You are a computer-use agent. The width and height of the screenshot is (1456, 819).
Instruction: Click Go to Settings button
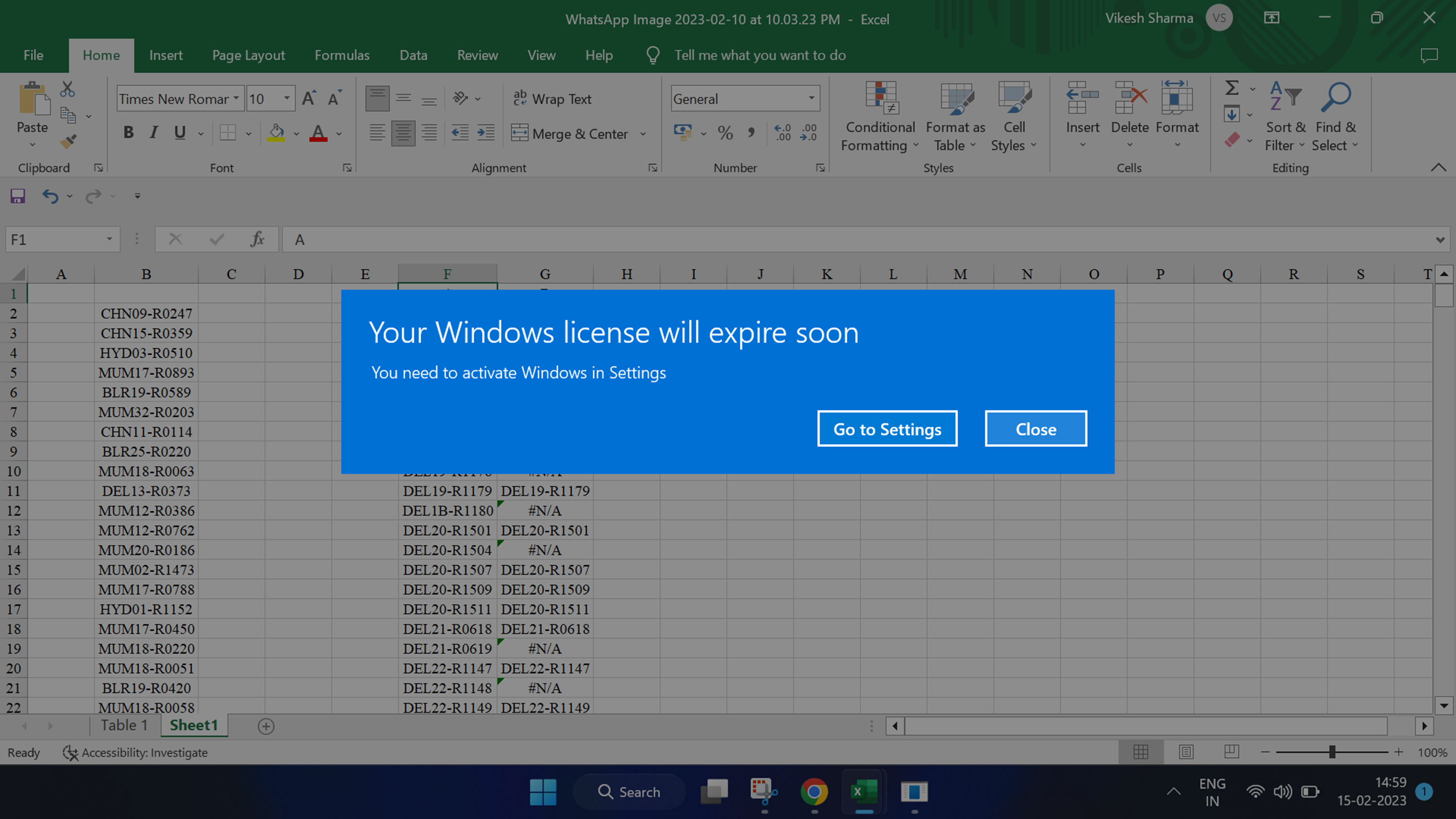tap(887, 429)
